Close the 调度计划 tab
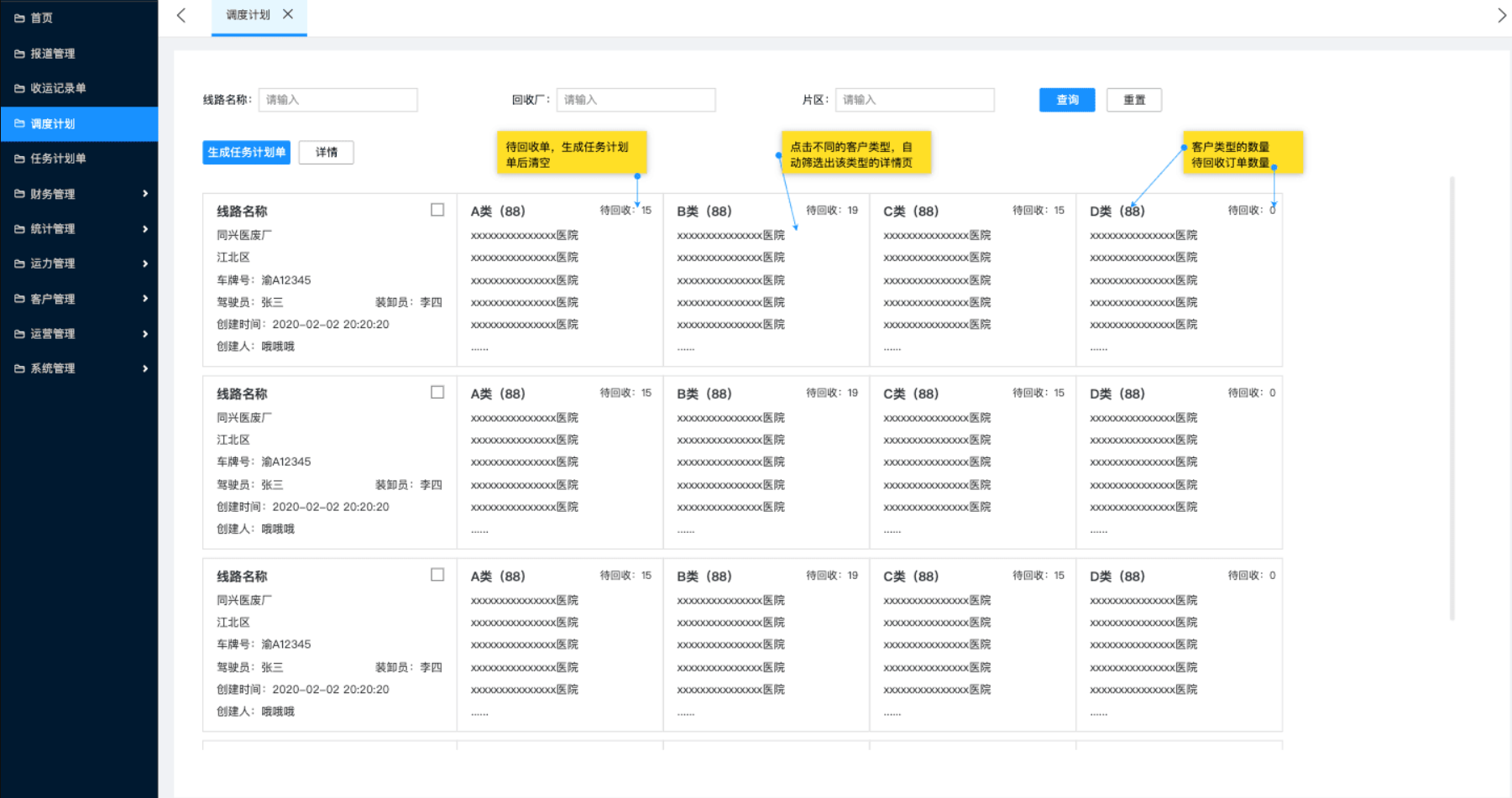Viewport: 1512px width, 798px height. tap(288, 14)
